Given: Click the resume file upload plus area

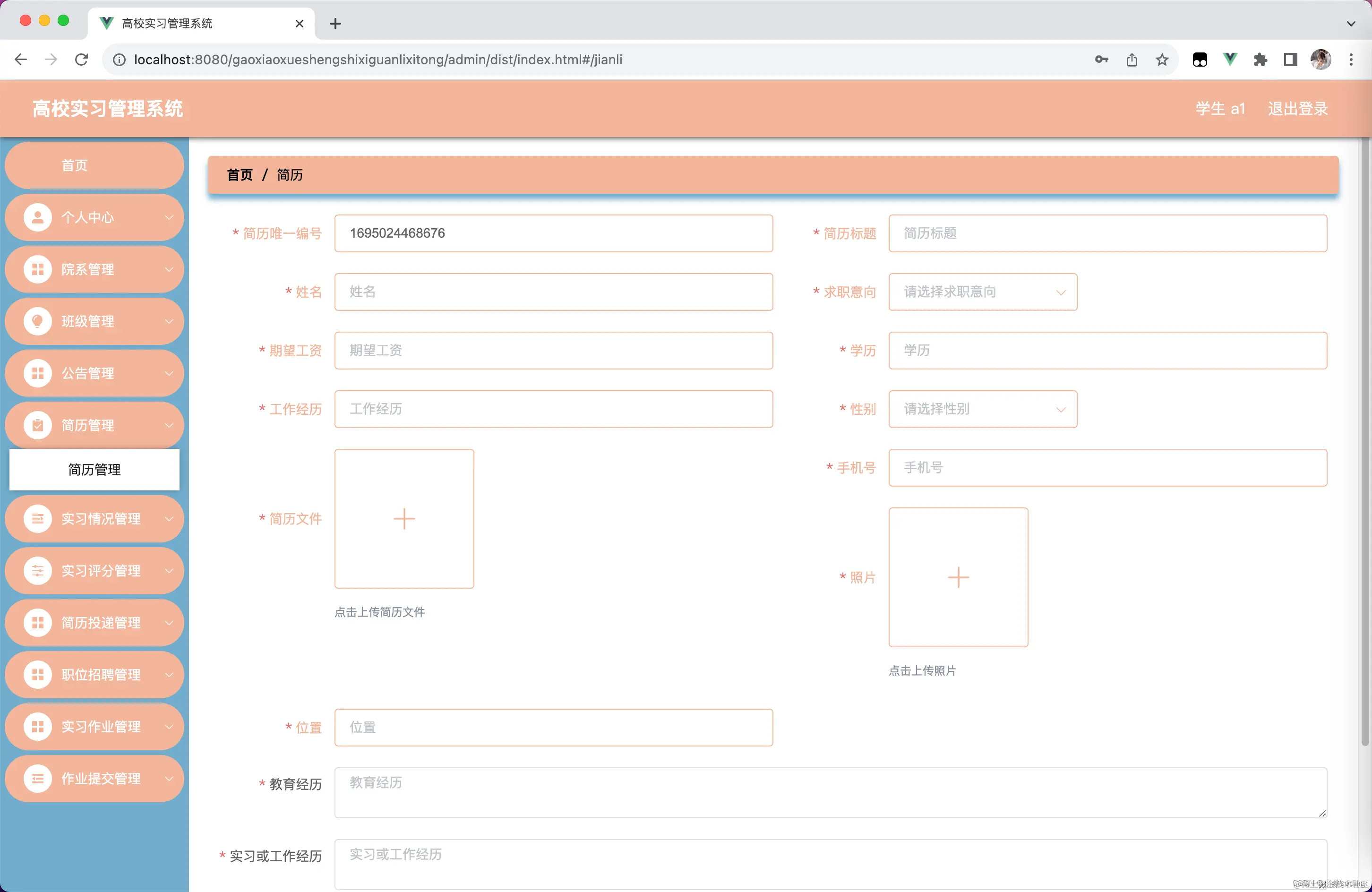Looking at the screenshot, I should click(404, 518).
